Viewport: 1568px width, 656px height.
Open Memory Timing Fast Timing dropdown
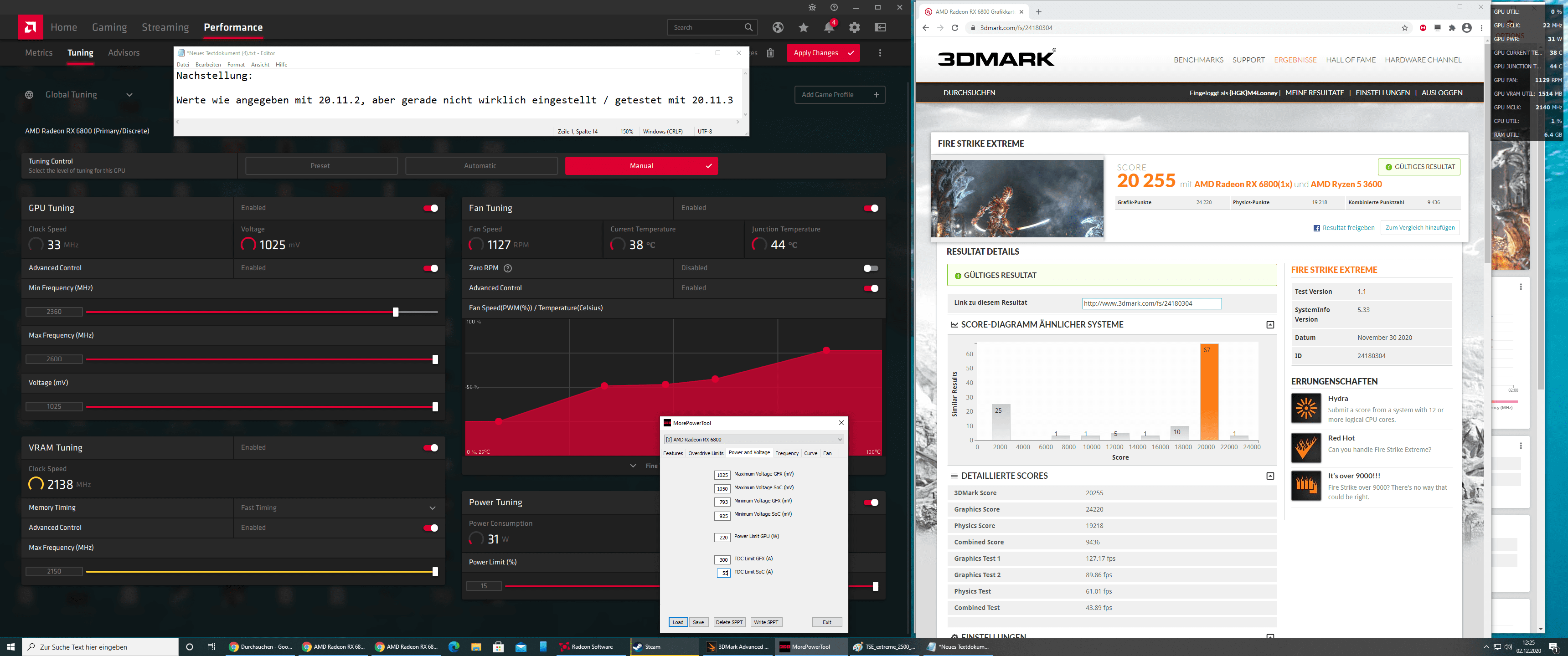click(x=338, y=507)
